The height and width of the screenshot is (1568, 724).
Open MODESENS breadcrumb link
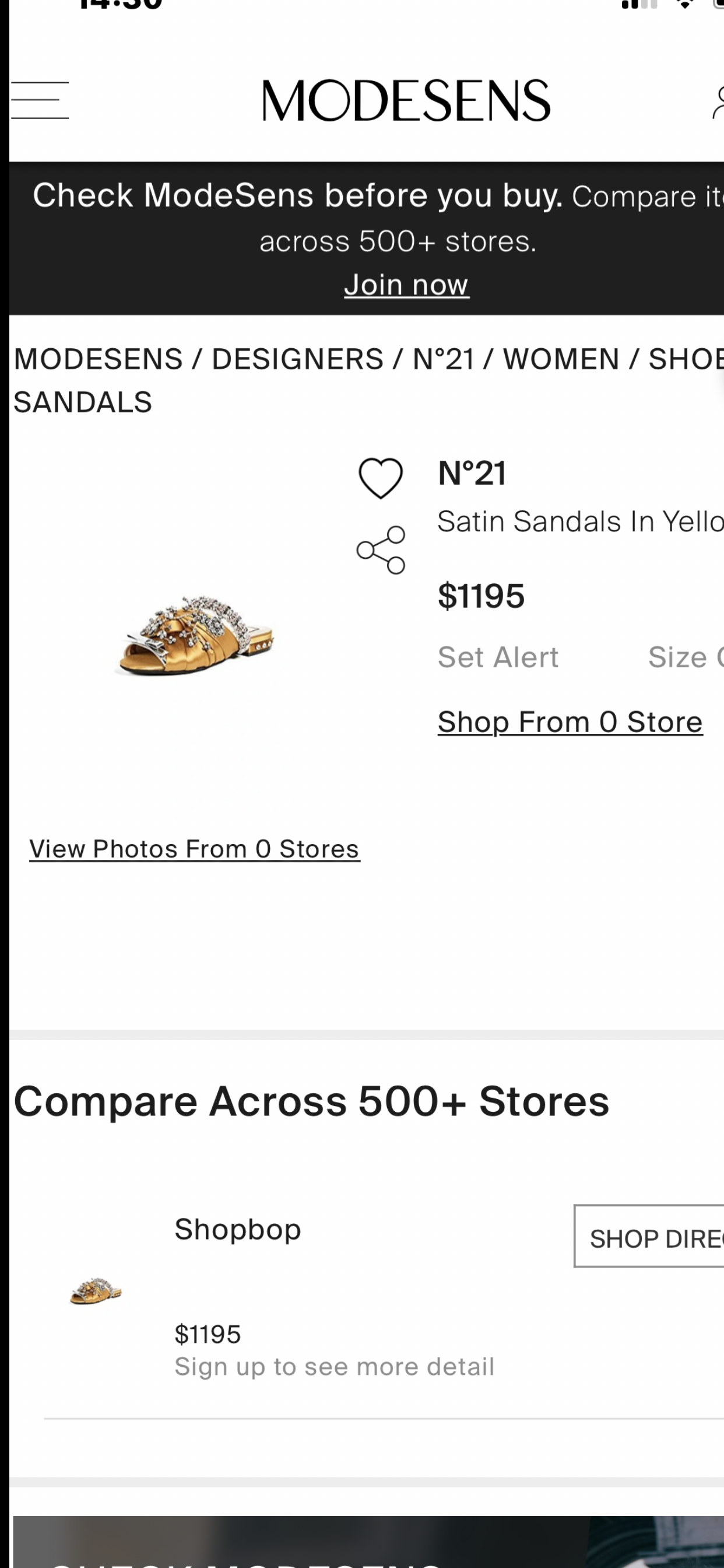pyautogui.click(x=99, y=359)
